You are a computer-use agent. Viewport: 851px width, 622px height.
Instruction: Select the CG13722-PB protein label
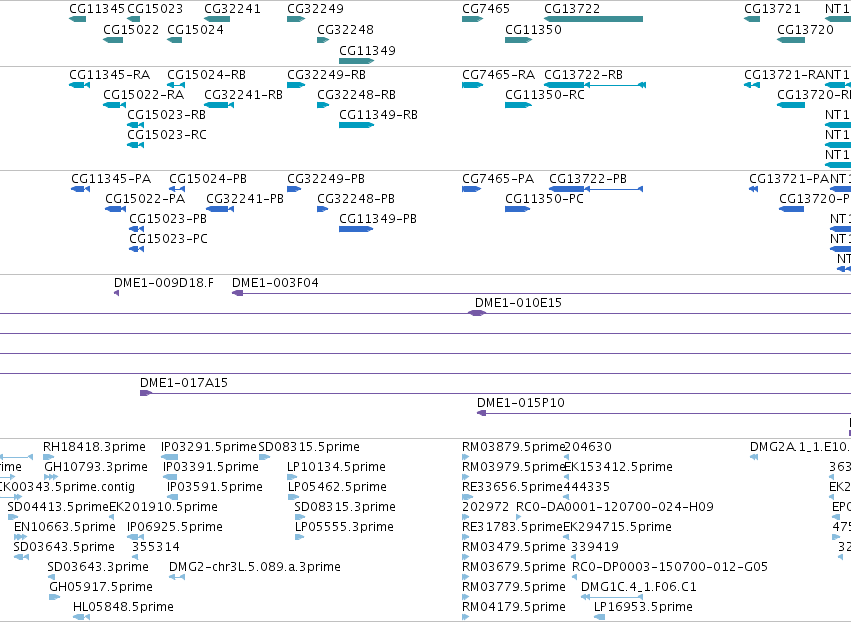588,179
